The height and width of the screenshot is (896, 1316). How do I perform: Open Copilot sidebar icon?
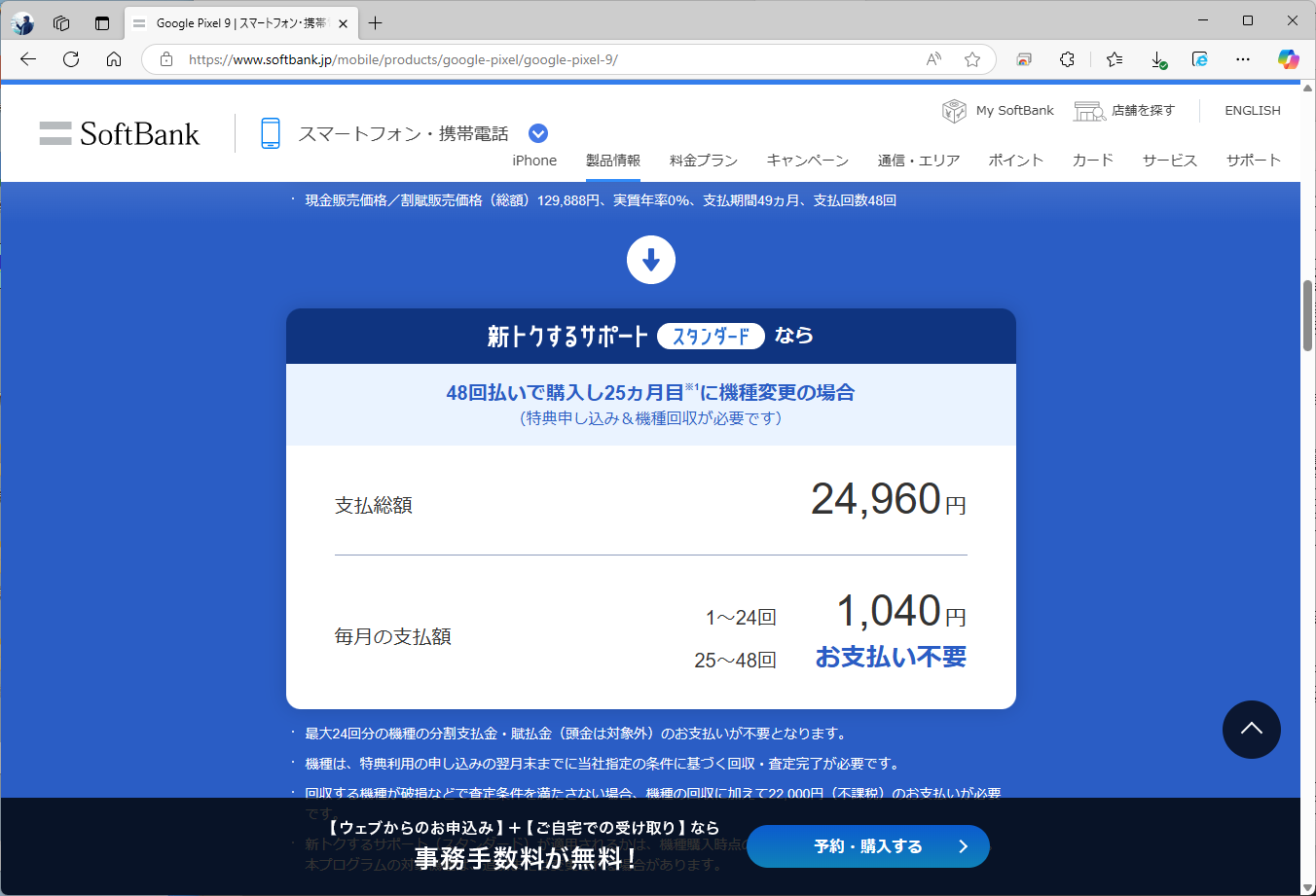coord(1289,59)
